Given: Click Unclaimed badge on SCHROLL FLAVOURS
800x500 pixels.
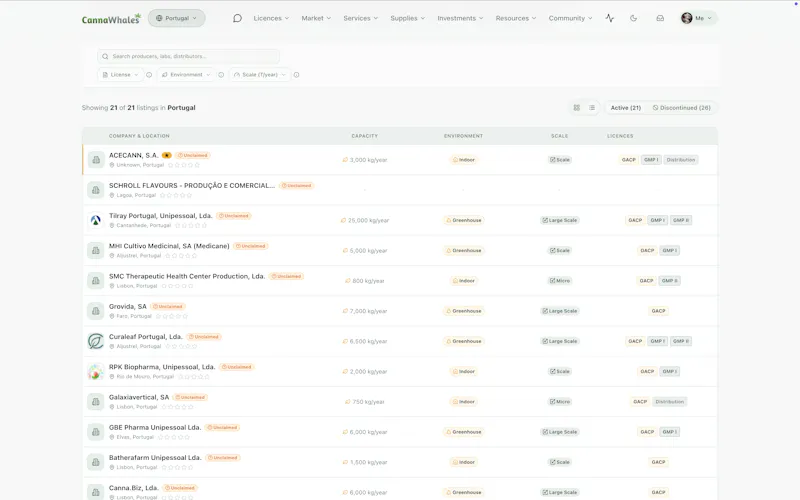Looking at the screenshot, I should pos(297,186).
